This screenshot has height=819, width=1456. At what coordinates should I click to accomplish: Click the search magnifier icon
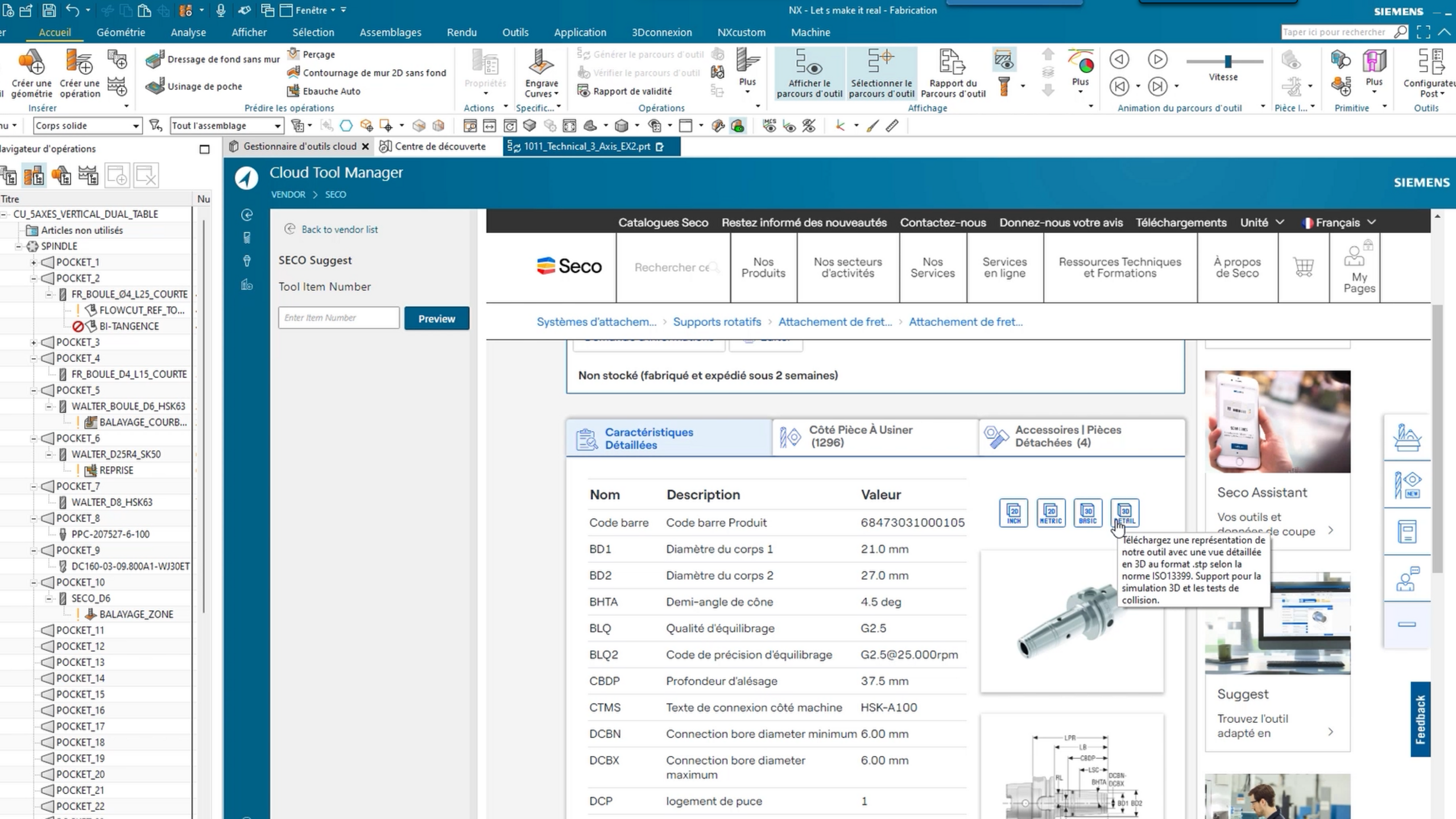pos(1400,32)
